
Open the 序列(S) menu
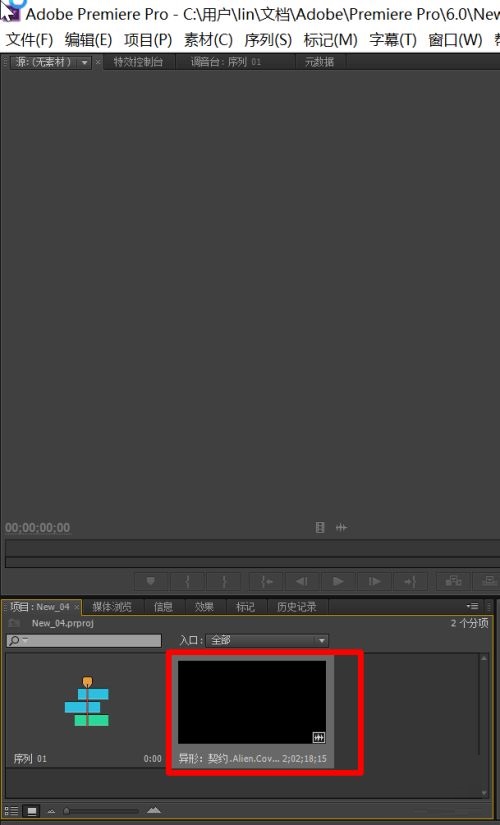coord(268,39)
